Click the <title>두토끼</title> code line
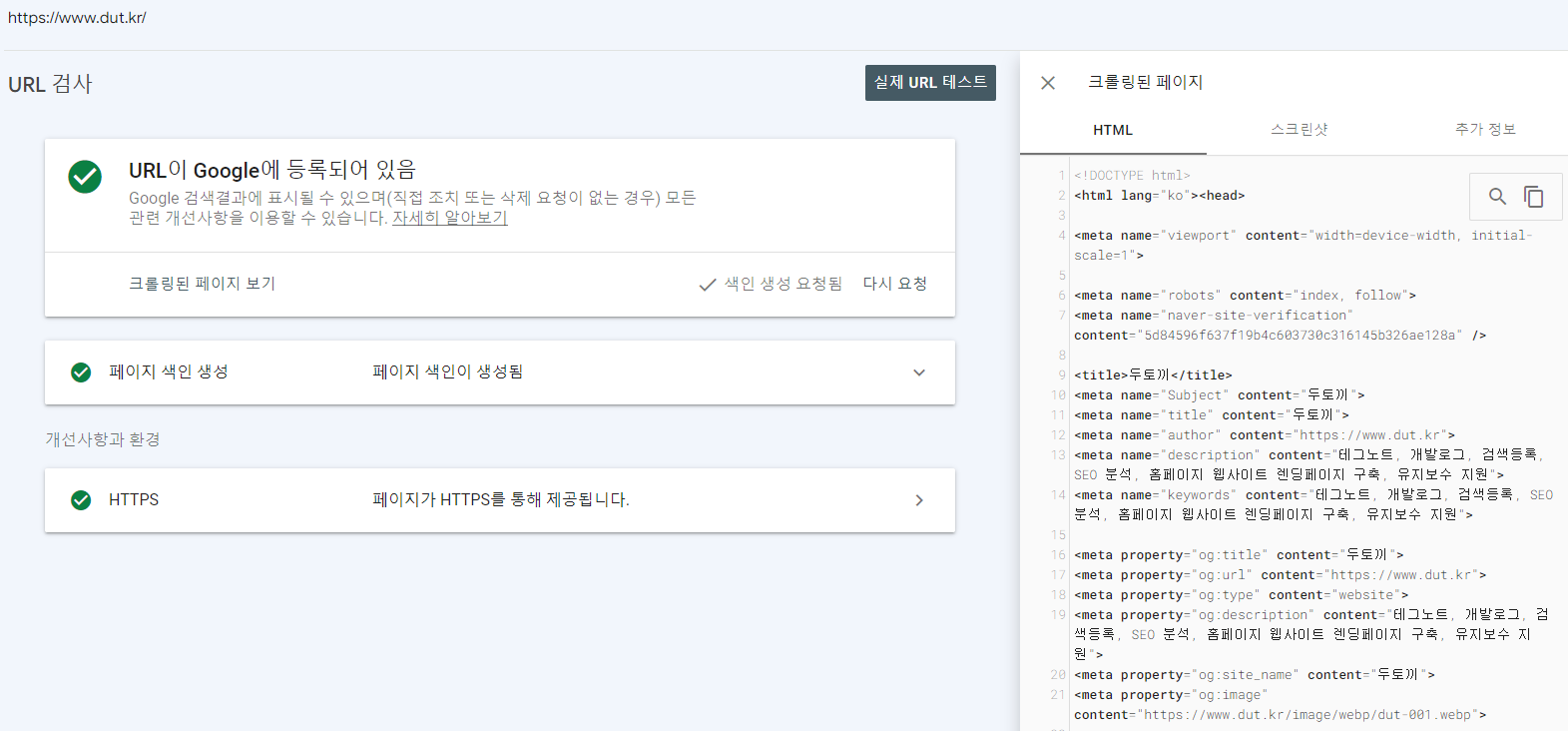 coord(1153,375)
